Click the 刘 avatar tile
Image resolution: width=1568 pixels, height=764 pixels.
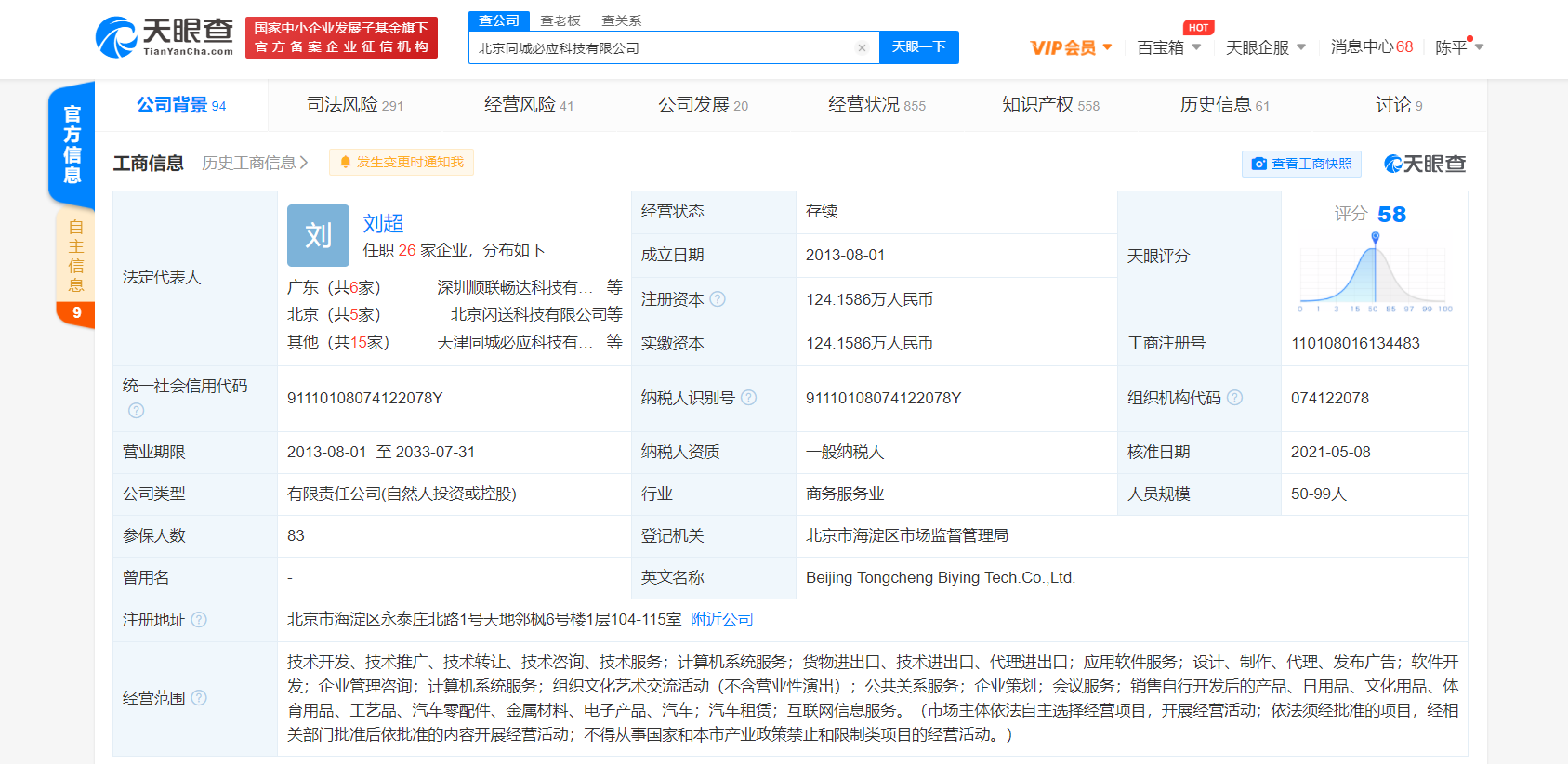tap(318, 235)
